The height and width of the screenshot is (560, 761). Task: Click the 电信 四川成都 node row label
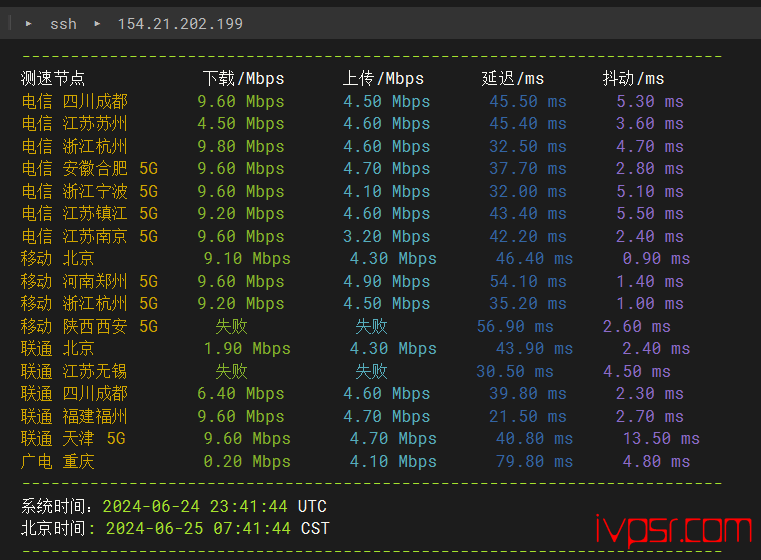(75, 101)
